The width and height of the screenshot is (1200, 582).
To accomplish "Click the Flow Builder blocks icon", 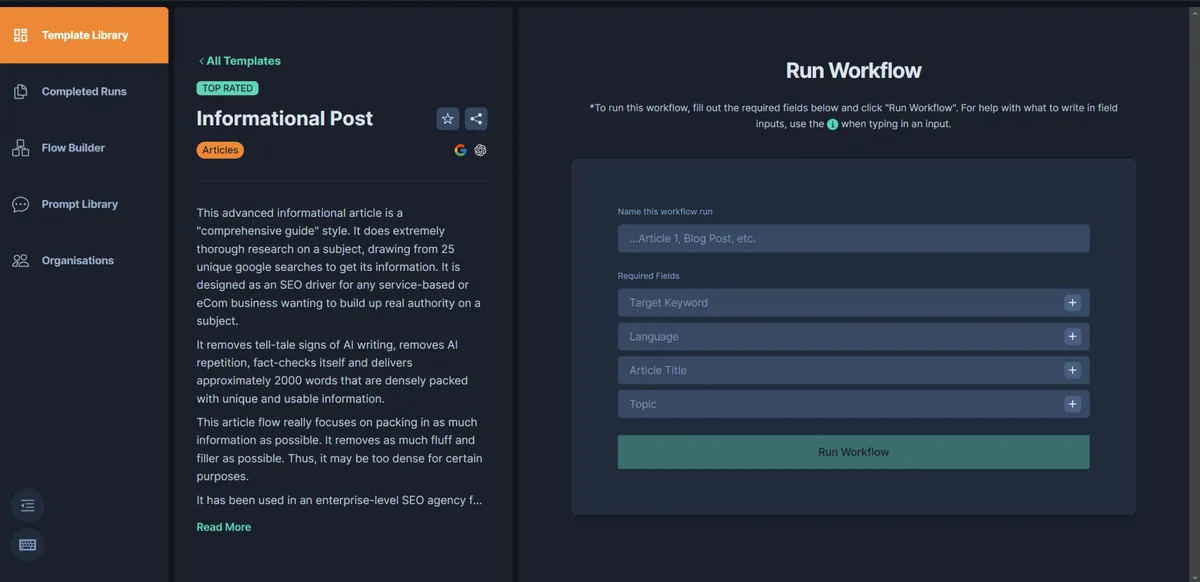I will (x=21, y=148).
